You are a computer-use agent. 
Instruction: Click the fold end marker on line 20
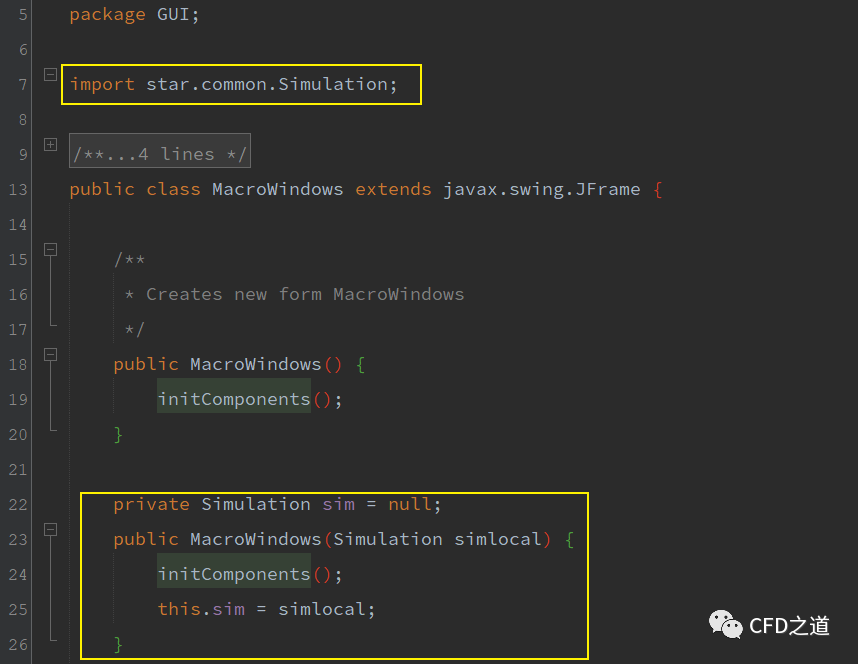tap(50, 427)
